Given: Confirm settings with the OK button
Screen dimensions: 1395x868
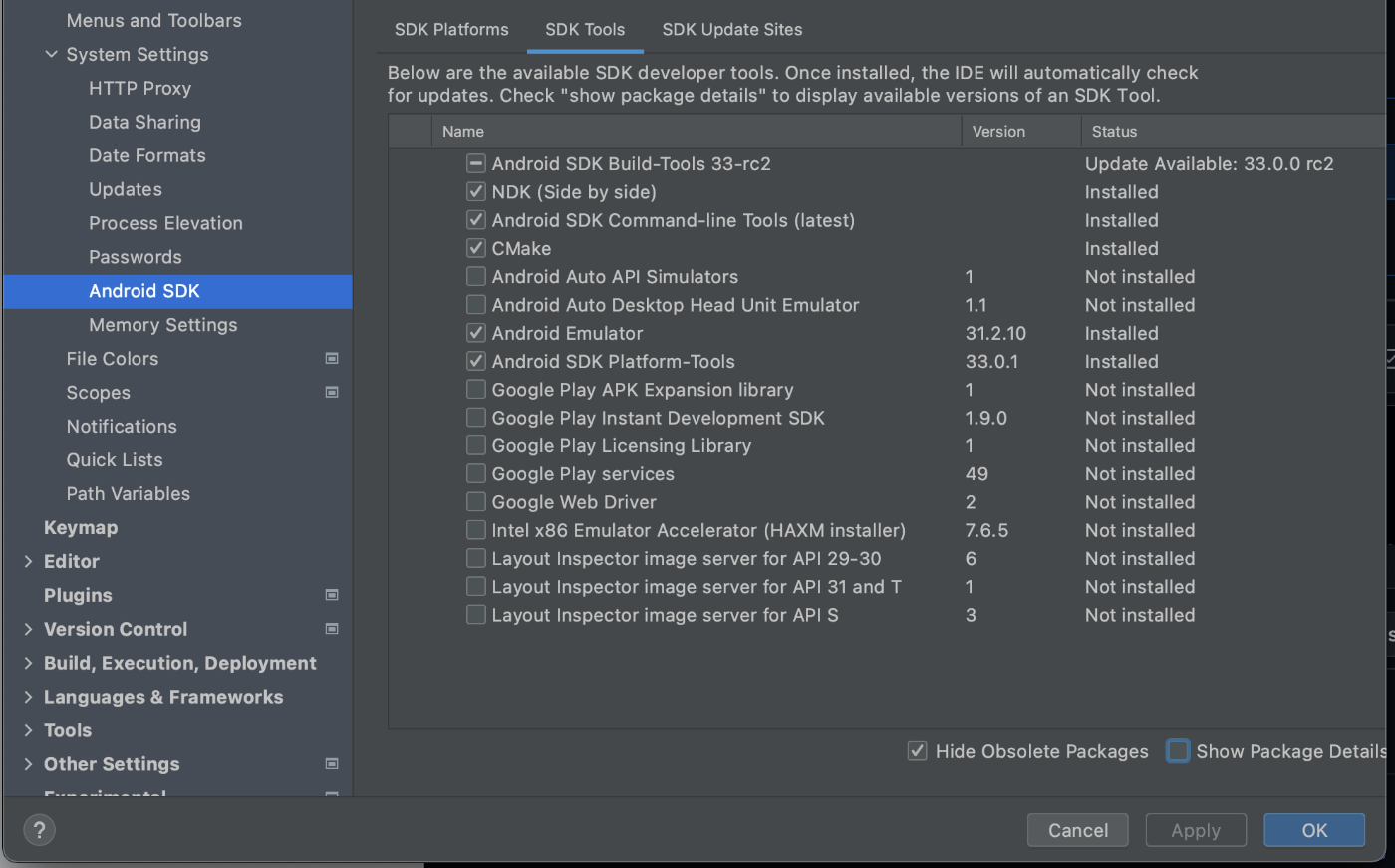Looking at the screenshot, I should (1314, 830).
